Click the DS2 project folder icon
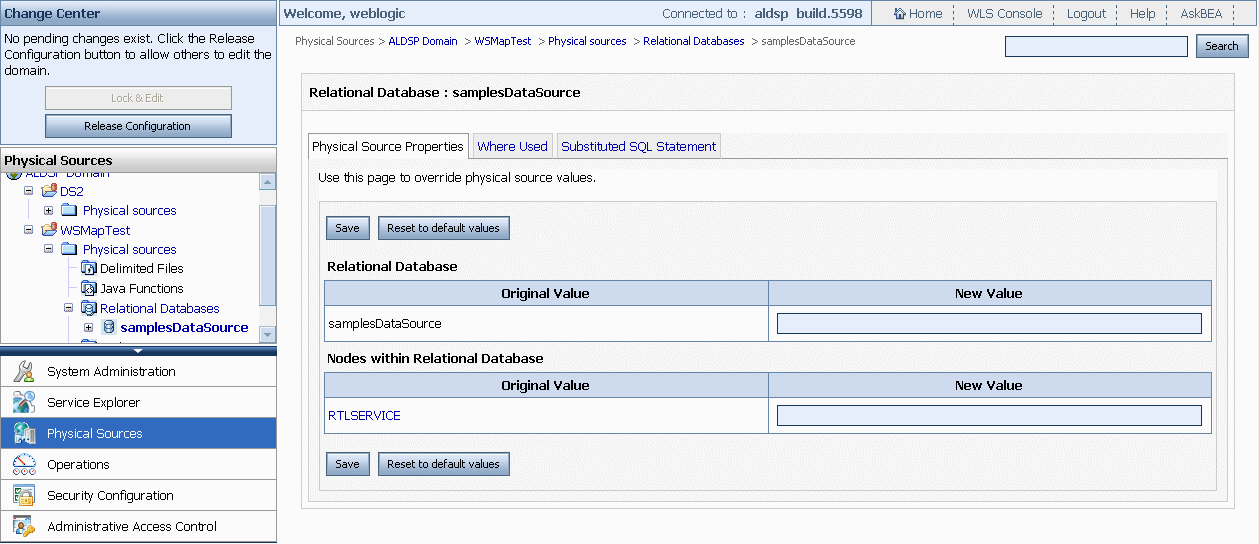The height and width of the screenshot is (544, 1259). (x=49, y=191)
